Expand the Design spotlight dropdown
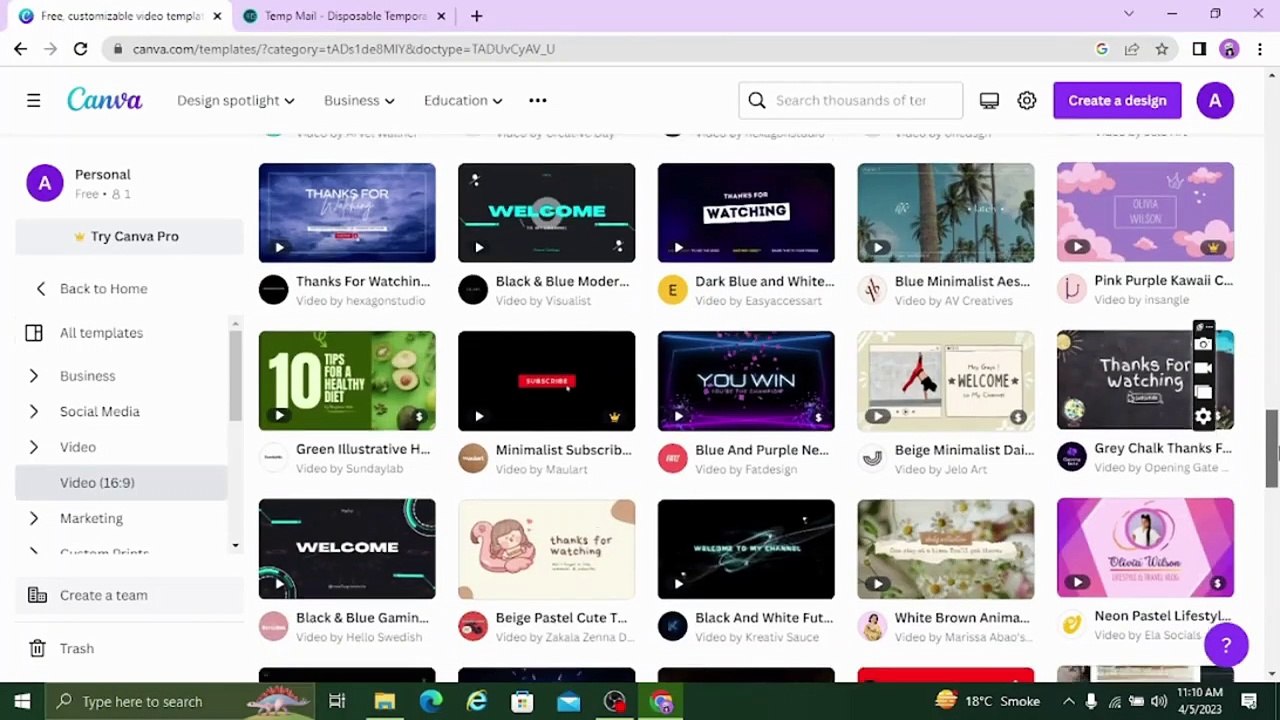The height and width of the screenshot is (720, 1280). (x=236, y=100)
